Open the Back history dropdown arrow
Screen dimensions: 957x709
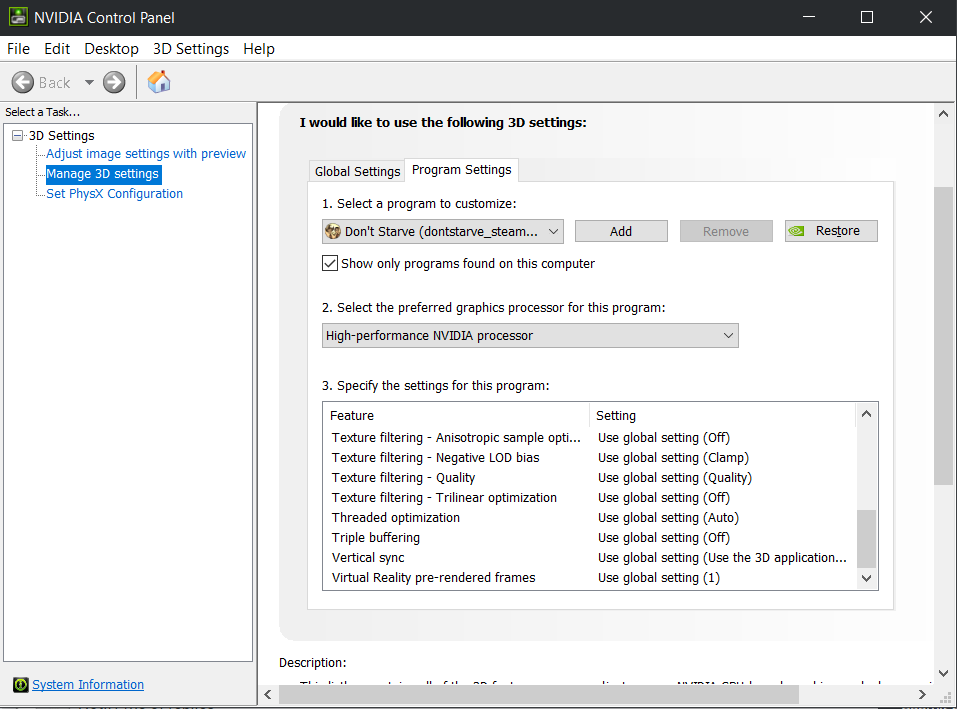click(89, 82)
